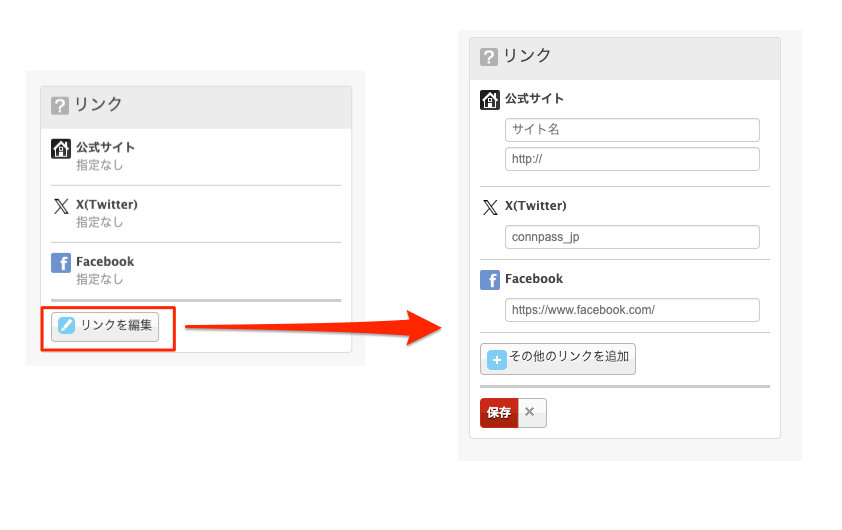Click the right panel X(Twitter) icon
This screenshot has height=530, width=842.
[490, 207]
